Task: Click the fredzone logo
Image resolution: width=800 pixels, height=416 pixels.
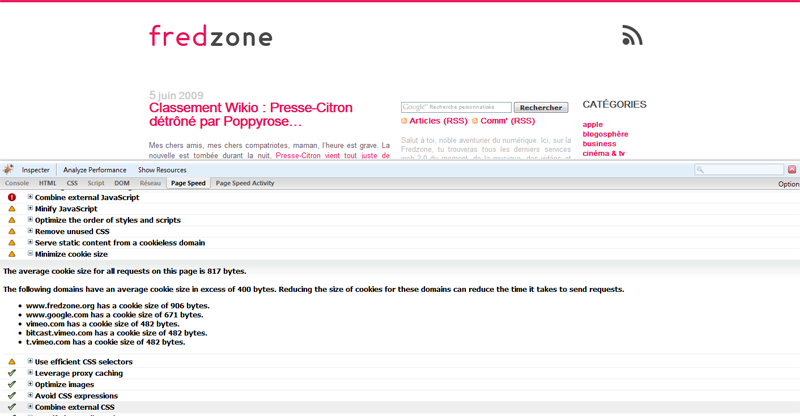Action: tap(211, 36)
